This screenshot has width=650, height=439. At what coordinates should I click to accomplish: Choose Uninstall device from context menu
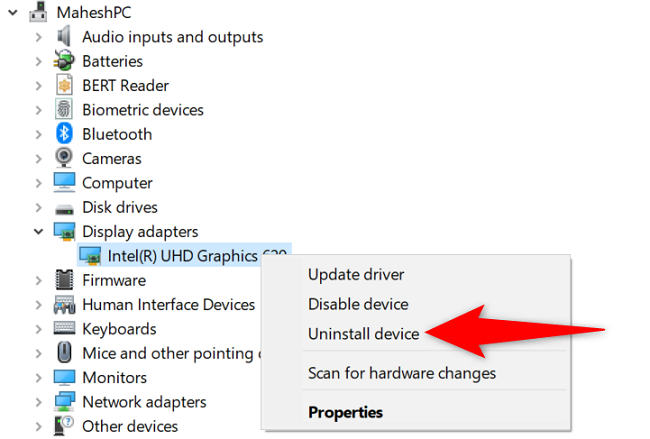click(x=364, y=334)
